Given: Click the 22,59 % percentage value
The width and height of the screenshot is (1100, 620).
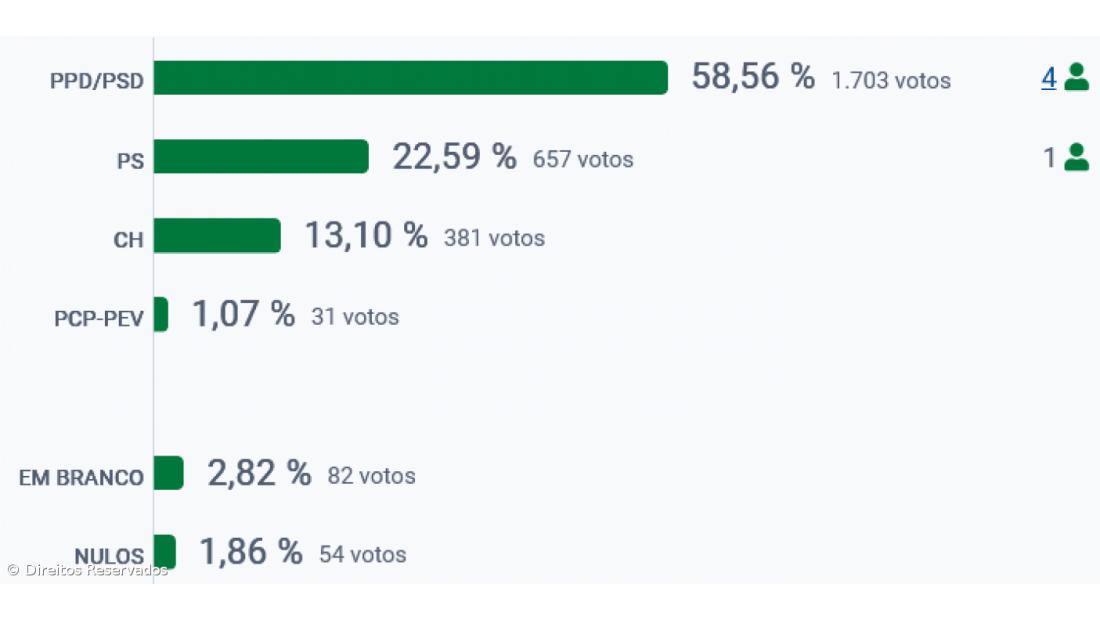Looking at the screenshot, I should coord(454,157).
